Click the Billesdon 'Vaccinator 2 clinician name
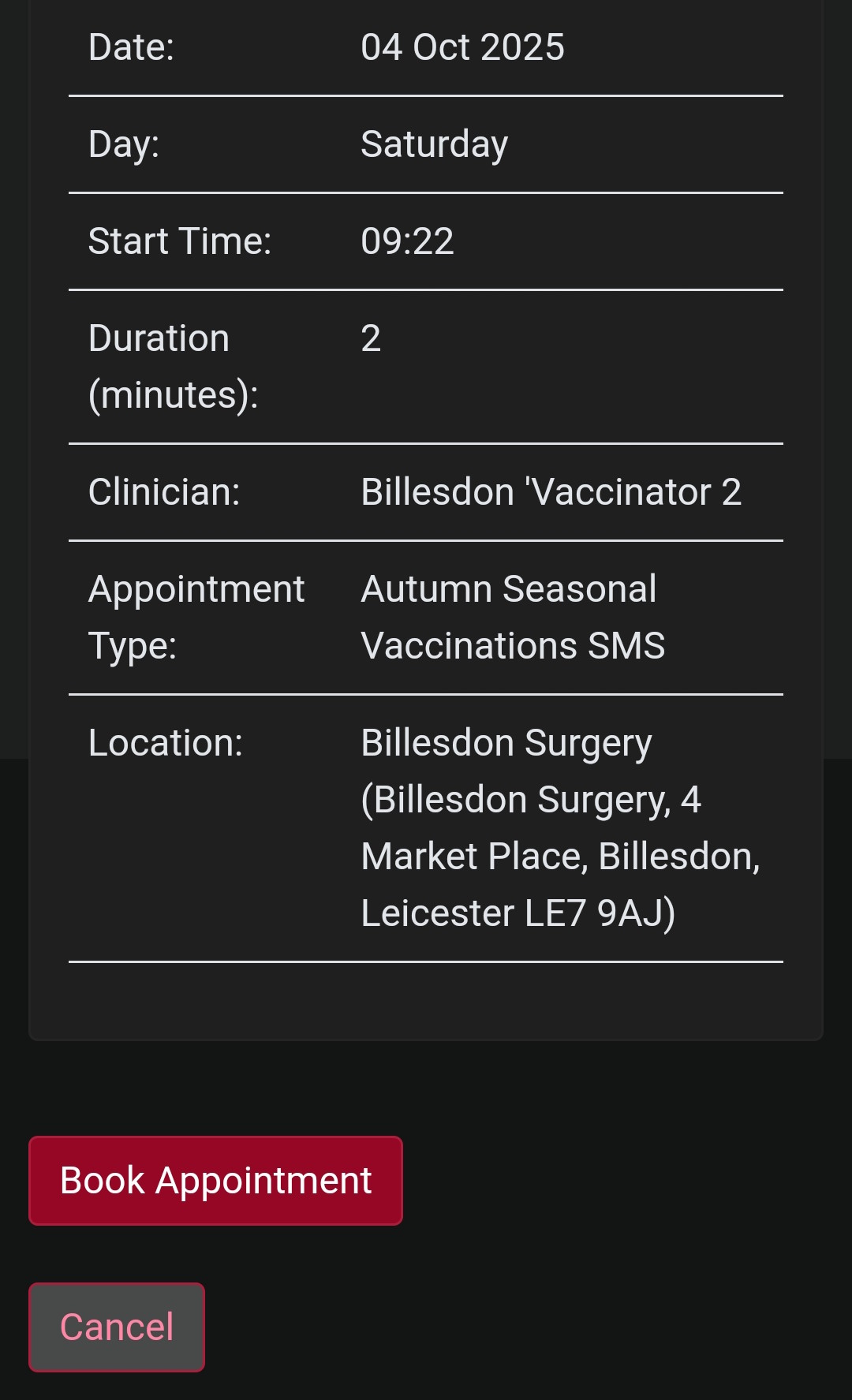The width and height of the screenshot is (852, 1400). [551, 492]
